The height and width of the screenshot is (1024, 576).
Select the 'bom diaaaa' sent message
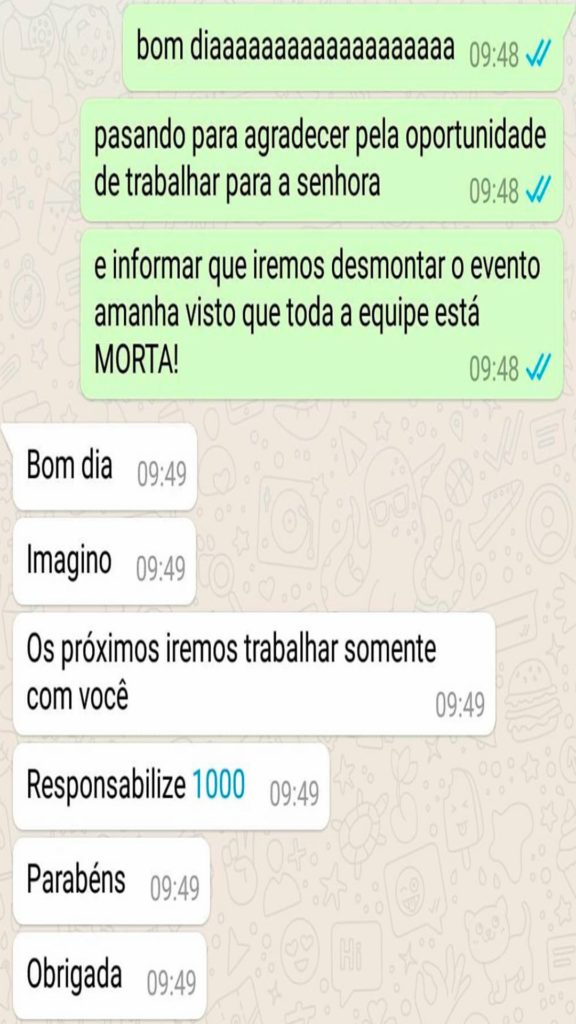click(x=343, y=48)
